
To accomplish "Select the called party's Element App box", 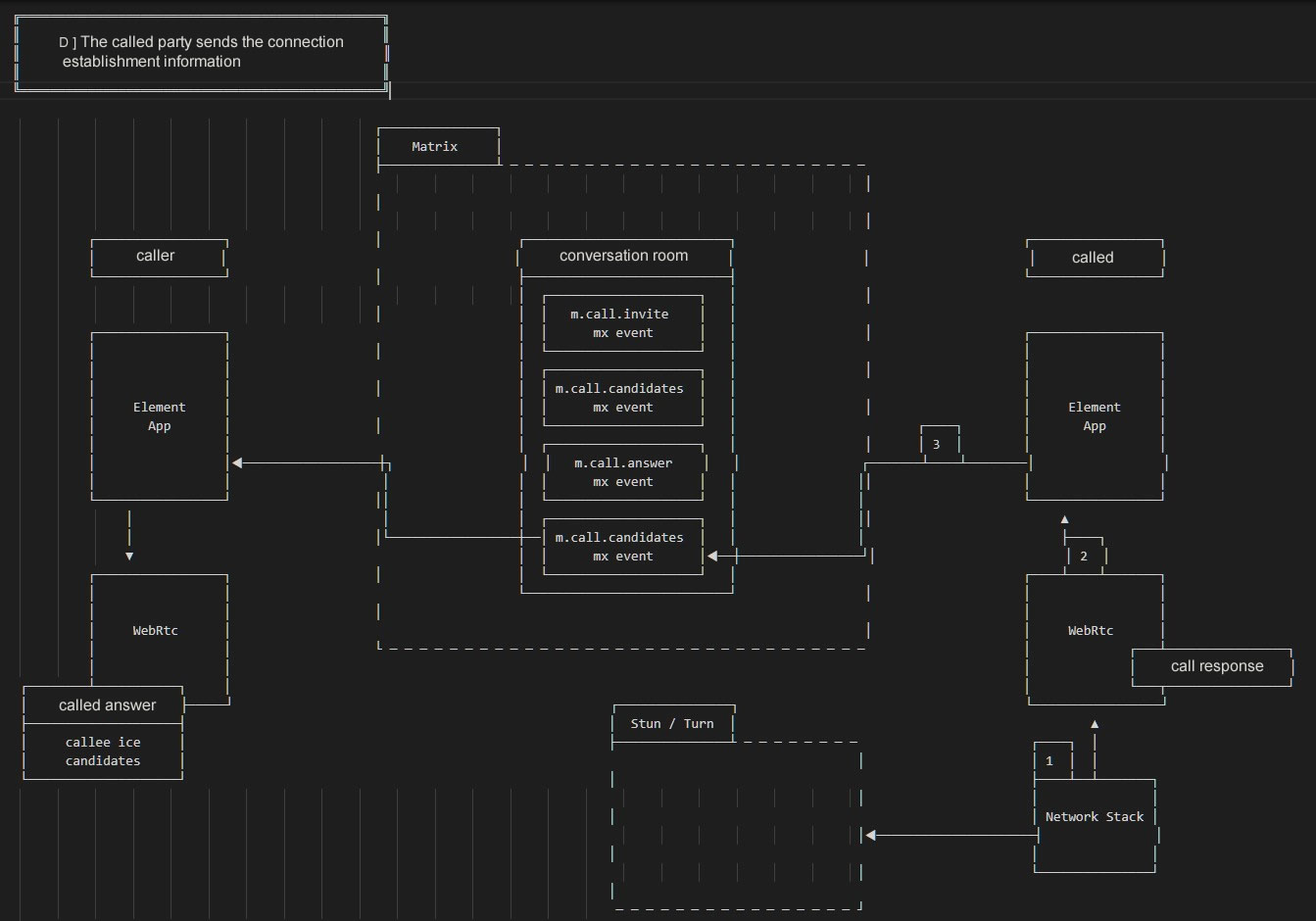I will [1094, 416].
